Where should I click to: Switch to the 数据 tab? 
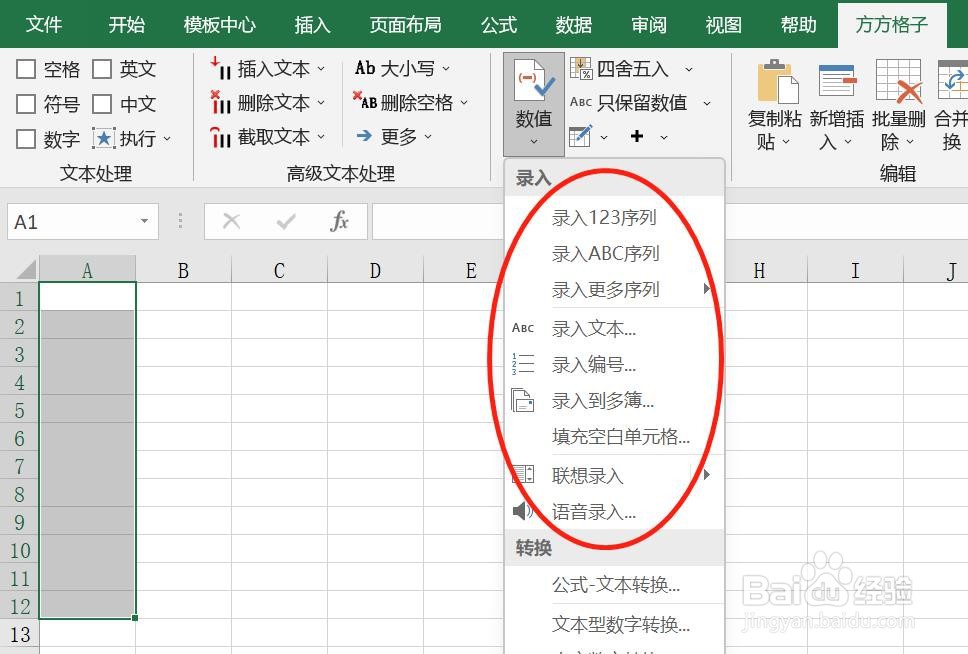pos(574,25)
